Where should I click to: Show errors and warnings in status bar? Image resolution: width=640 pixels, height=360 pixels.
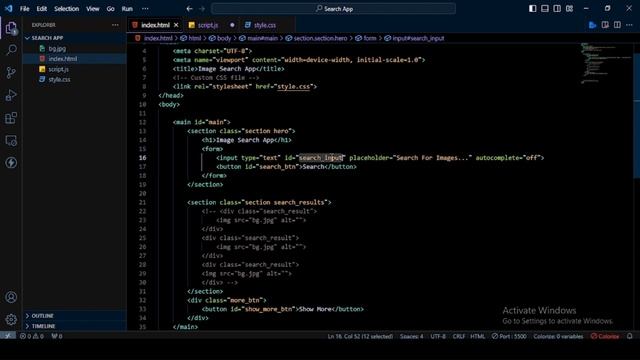click(32, 336)
